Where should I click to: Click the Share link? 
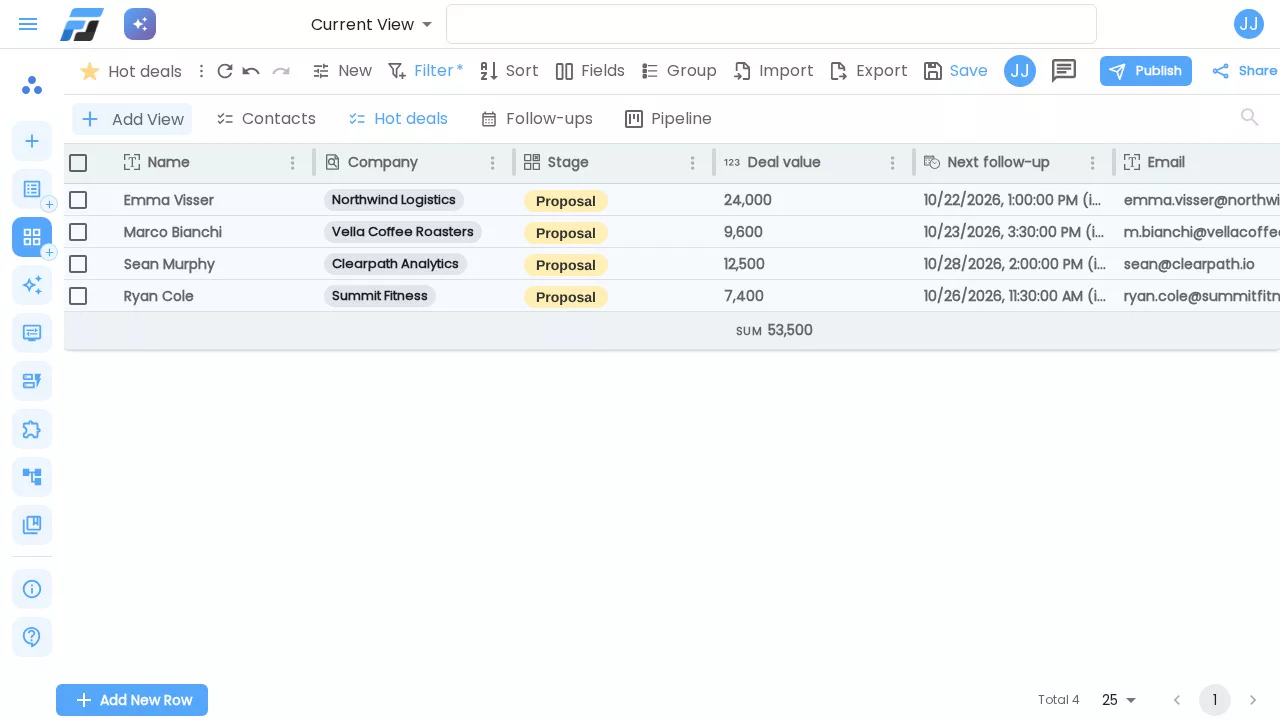[x=1244, y=71]
